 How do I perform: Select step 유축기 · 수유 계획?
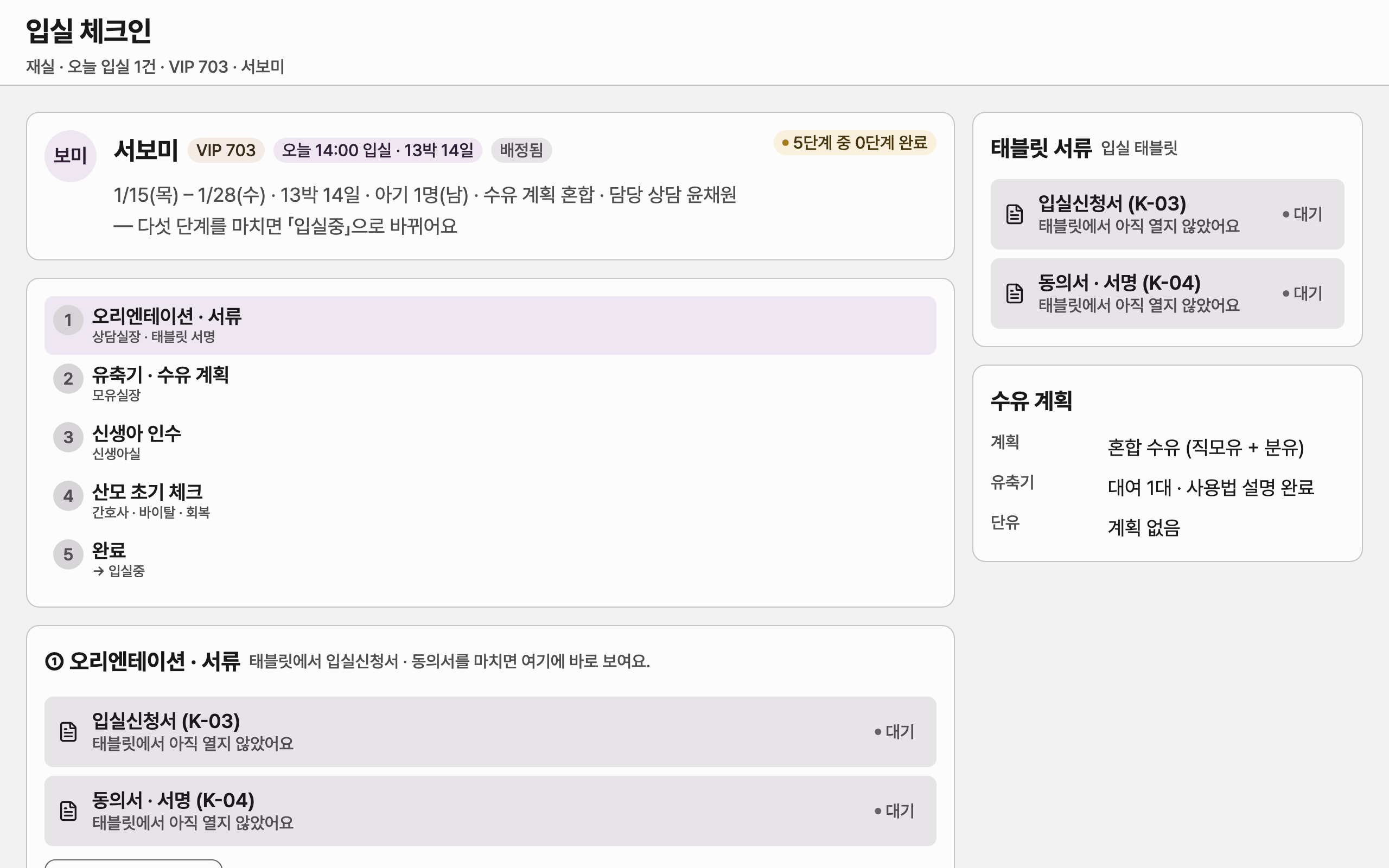(490, 384)
